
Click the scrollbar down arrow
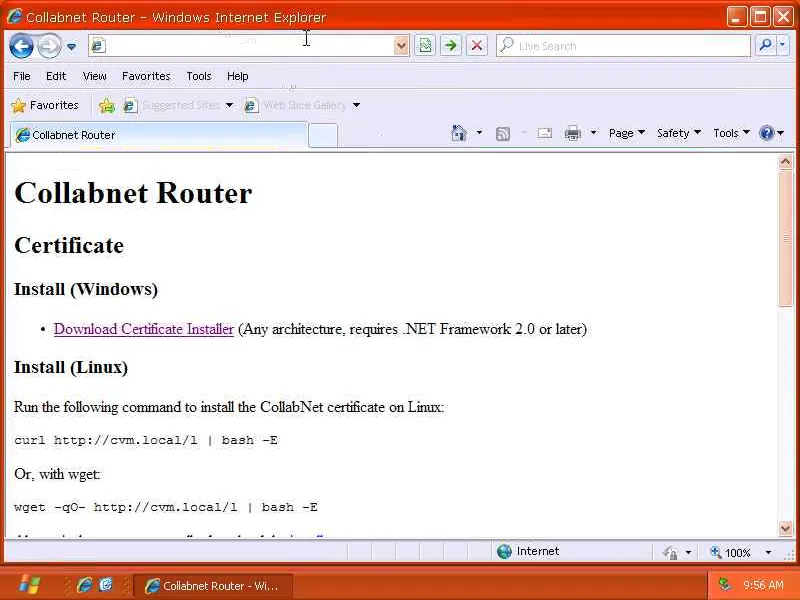(x=785, y=529)
